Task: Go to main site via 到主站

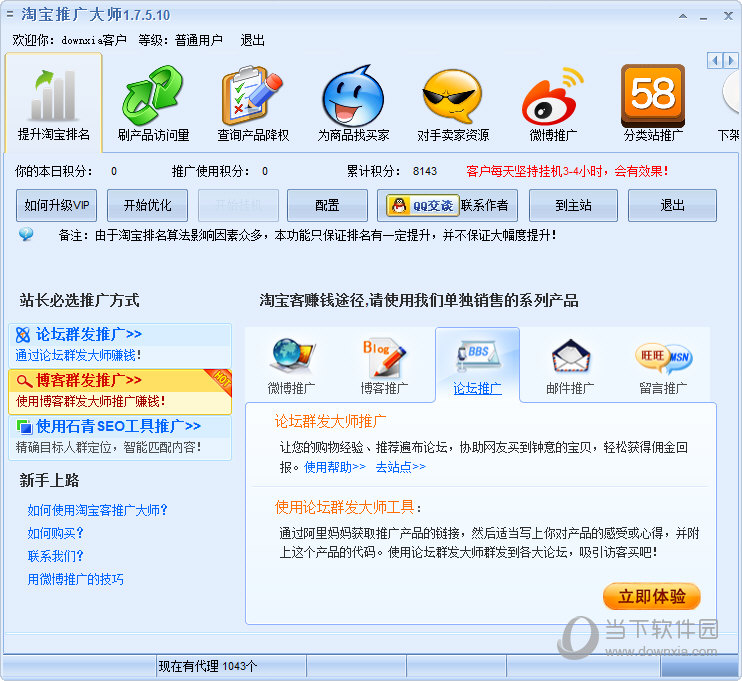Action: (x=573, y=205)
